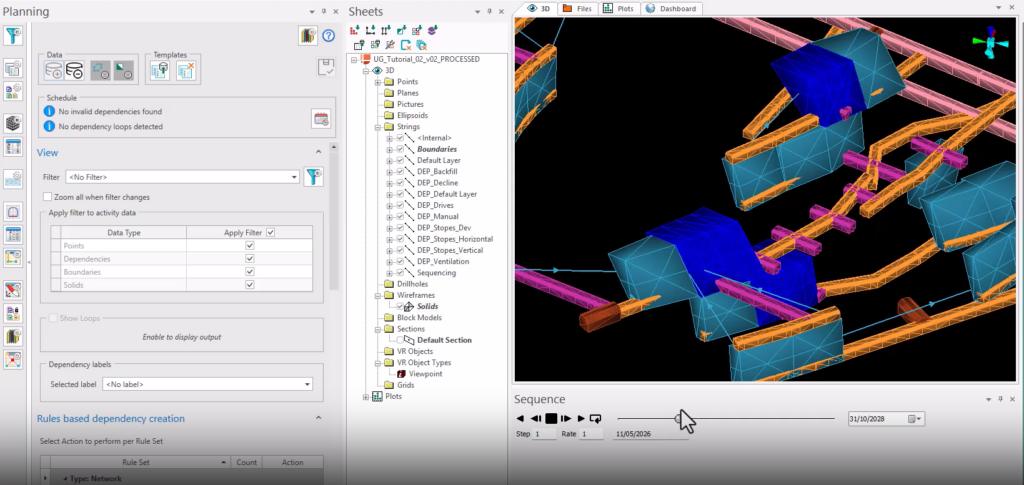Click the filter funnel icon beside Filter dropdown

click(x=314, y=177)
